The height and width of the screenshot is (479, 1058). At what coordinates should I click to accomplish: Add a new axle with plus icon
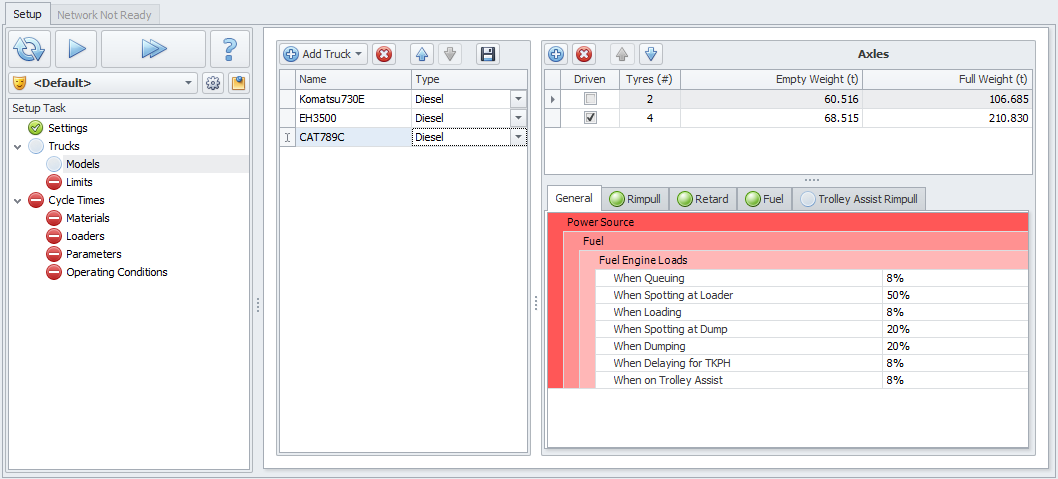(557, 54)
